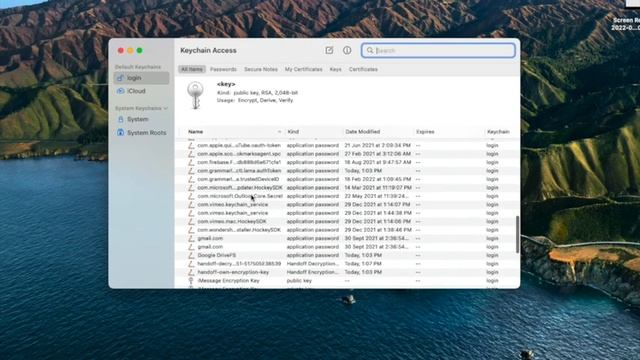Image resolution: width=640 pixels, height=360 pixels.
Task: Click the '21 Jun 2021 at 2:09:34 PM' date cell
Action: pos(378,145)
